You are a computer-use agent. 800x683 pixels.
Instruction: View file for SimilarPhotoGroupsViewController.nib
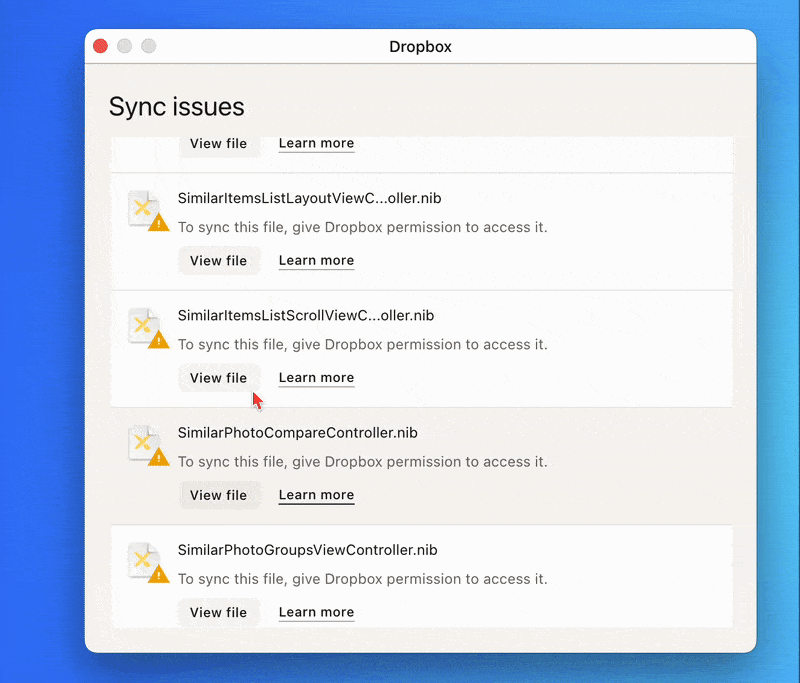point(219,613)
